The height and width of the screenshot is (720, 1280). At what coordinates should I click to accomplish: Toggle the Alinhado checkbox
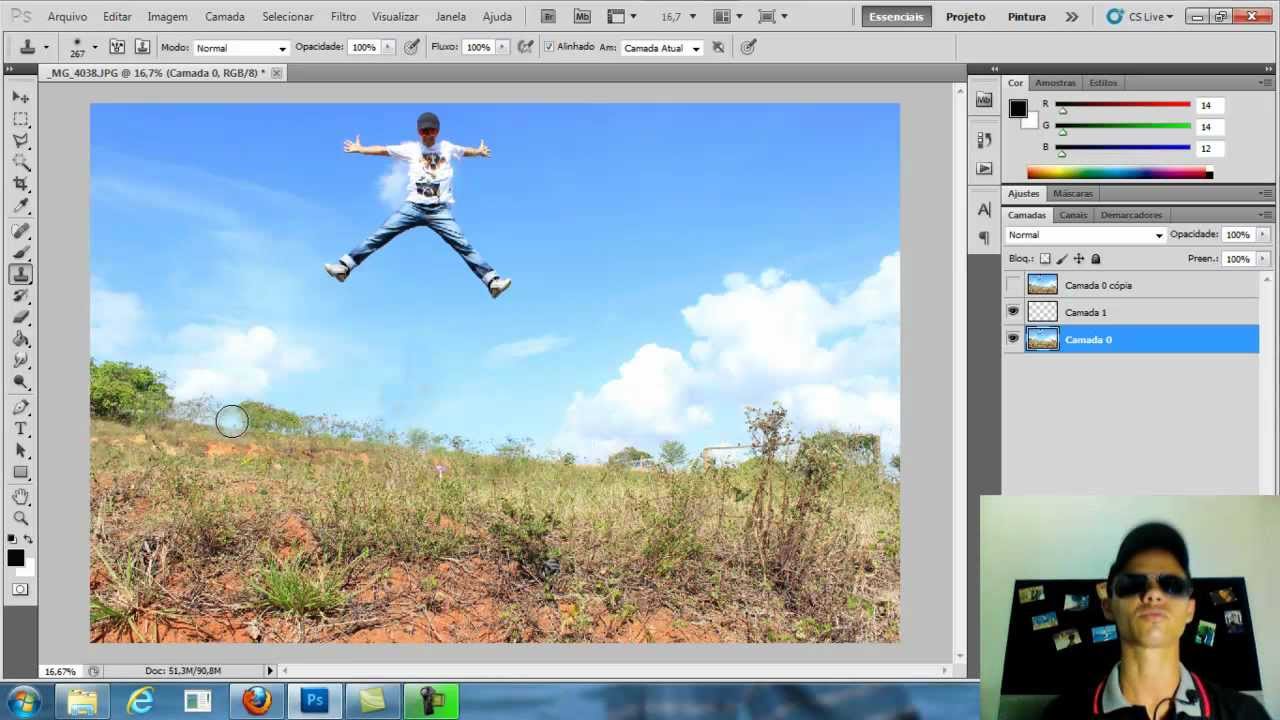(549, 47)
